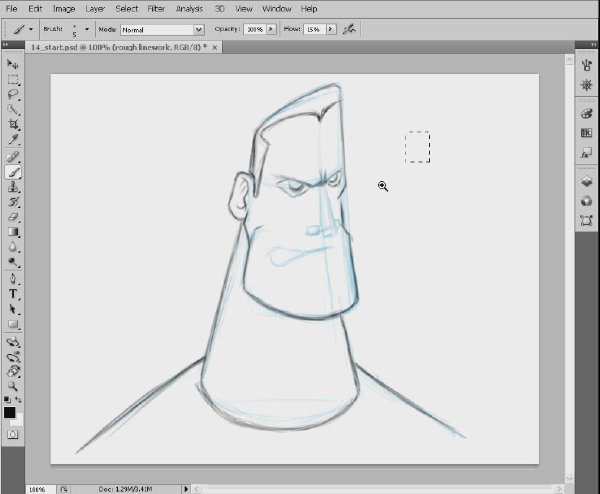Open the Styles fx panel icon
Image resolution: width=600 pixels, height=494 pixels.
tap(586, 153)
